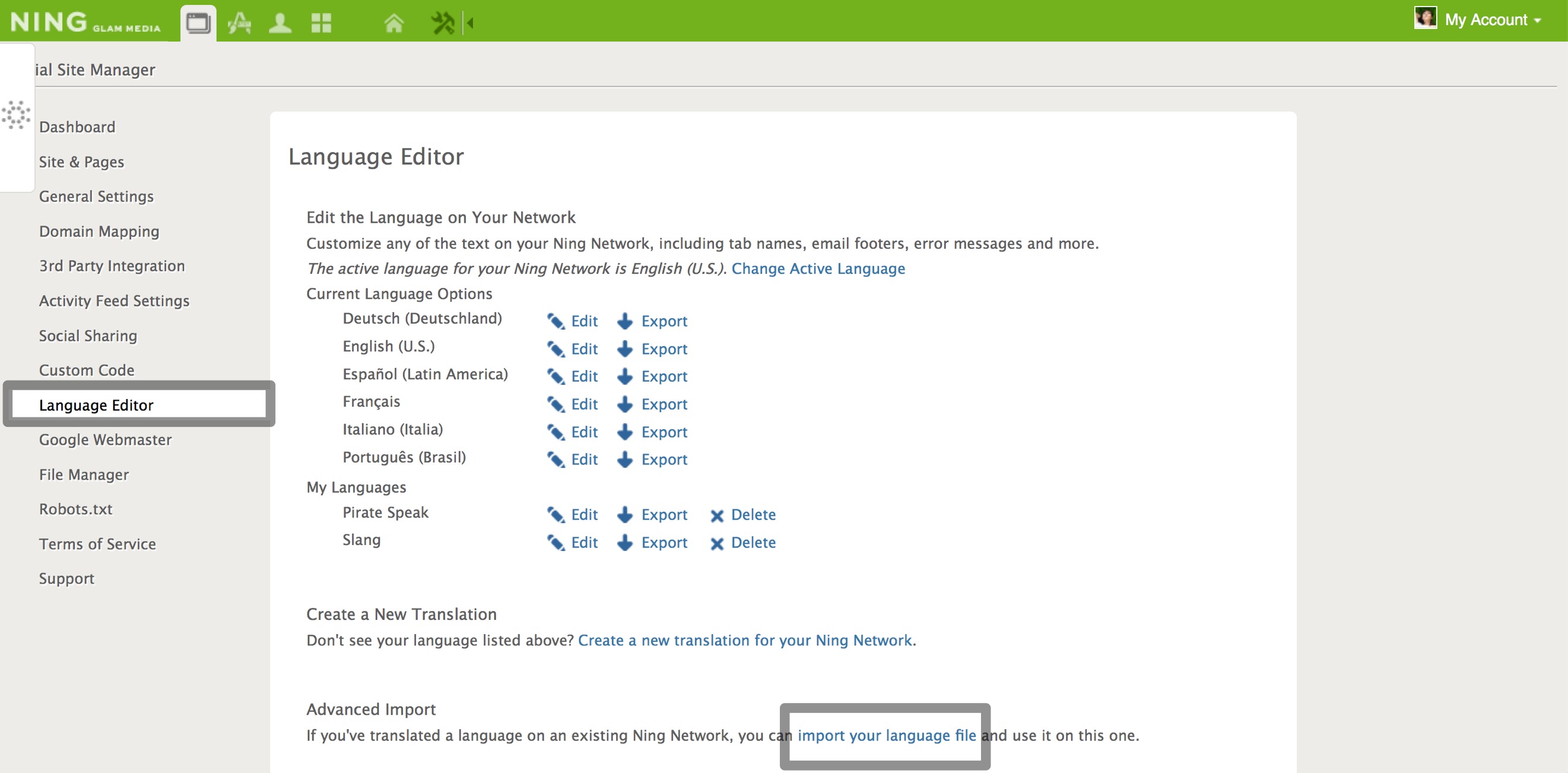The width and height of the screenshot is (1568, 773).
Task: Click import your language file link
Action: (886, 735)
